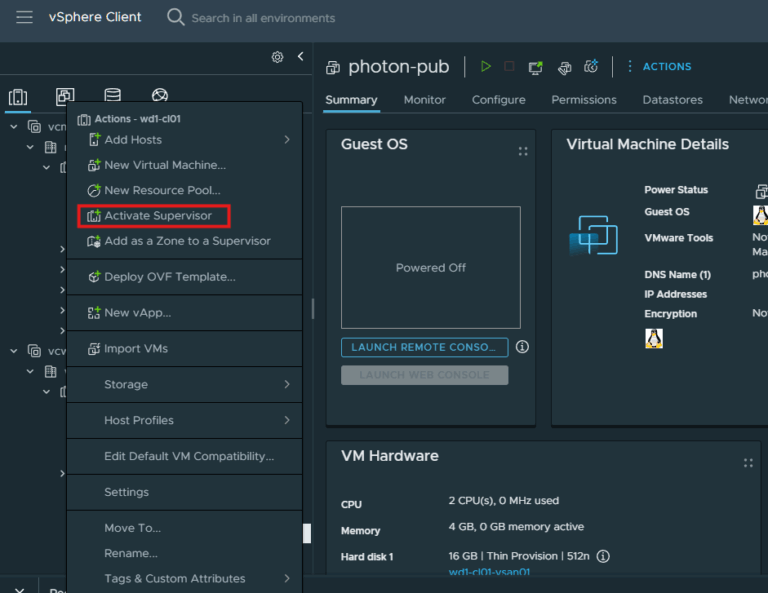
Task: Power on the photon-pub VM
Action: (485, 66)
